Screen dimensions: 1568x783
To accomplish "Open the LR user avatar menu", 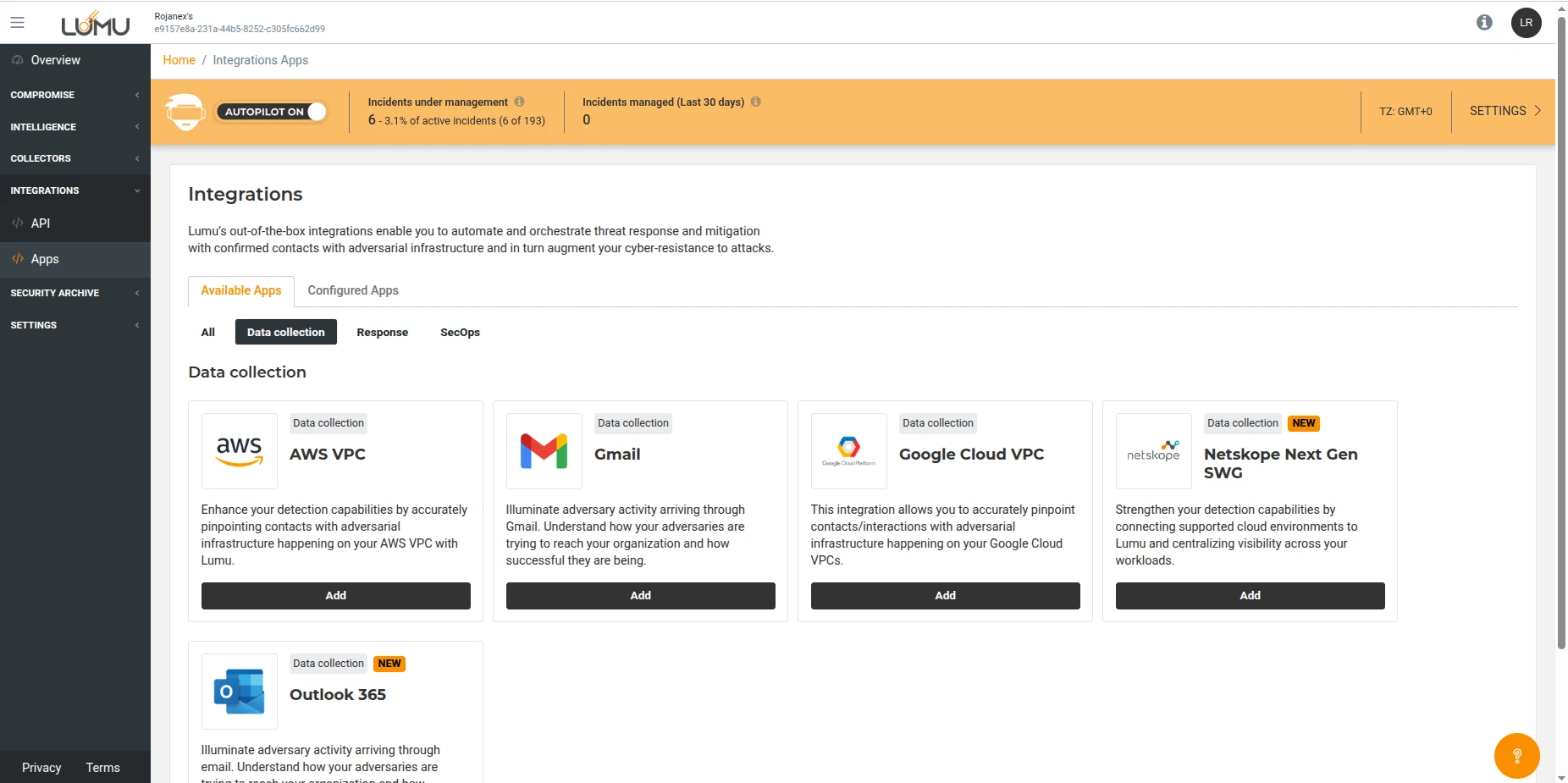I will [1526, 23].
